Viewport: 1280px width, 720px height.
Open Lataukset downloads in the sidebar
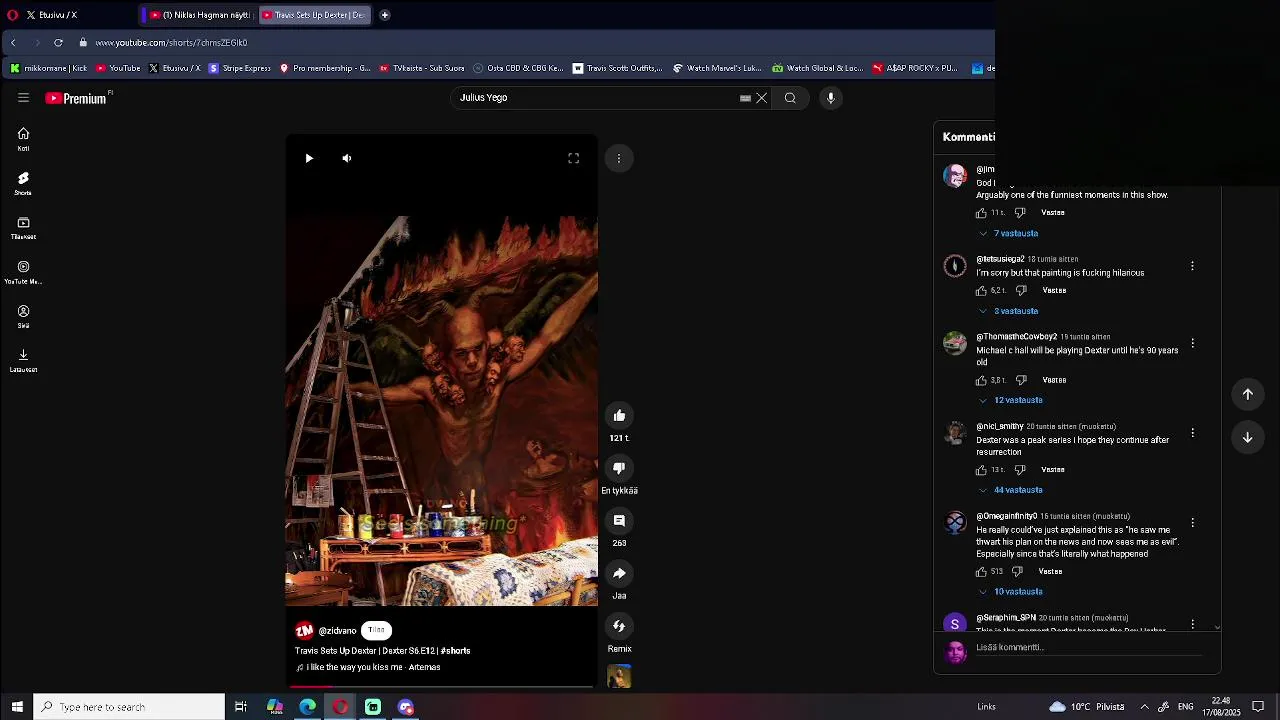(23, 360)
